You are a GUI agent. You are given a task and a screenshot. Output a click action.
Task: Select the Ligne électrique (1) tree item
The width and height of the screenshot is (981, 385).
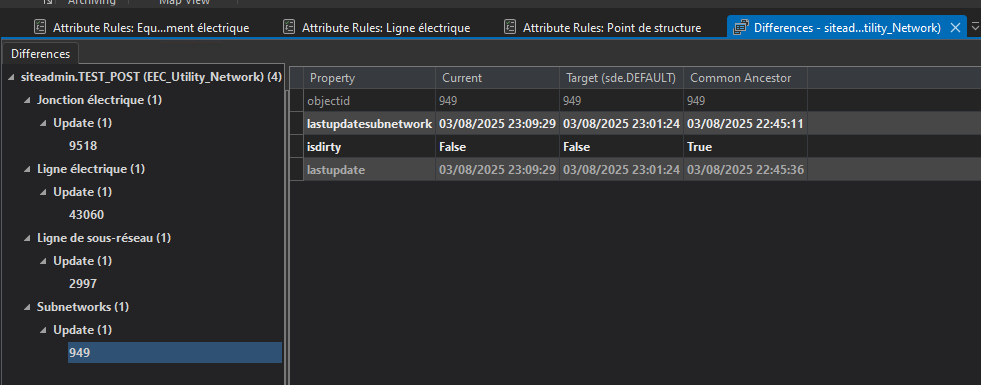click(91, 169)
